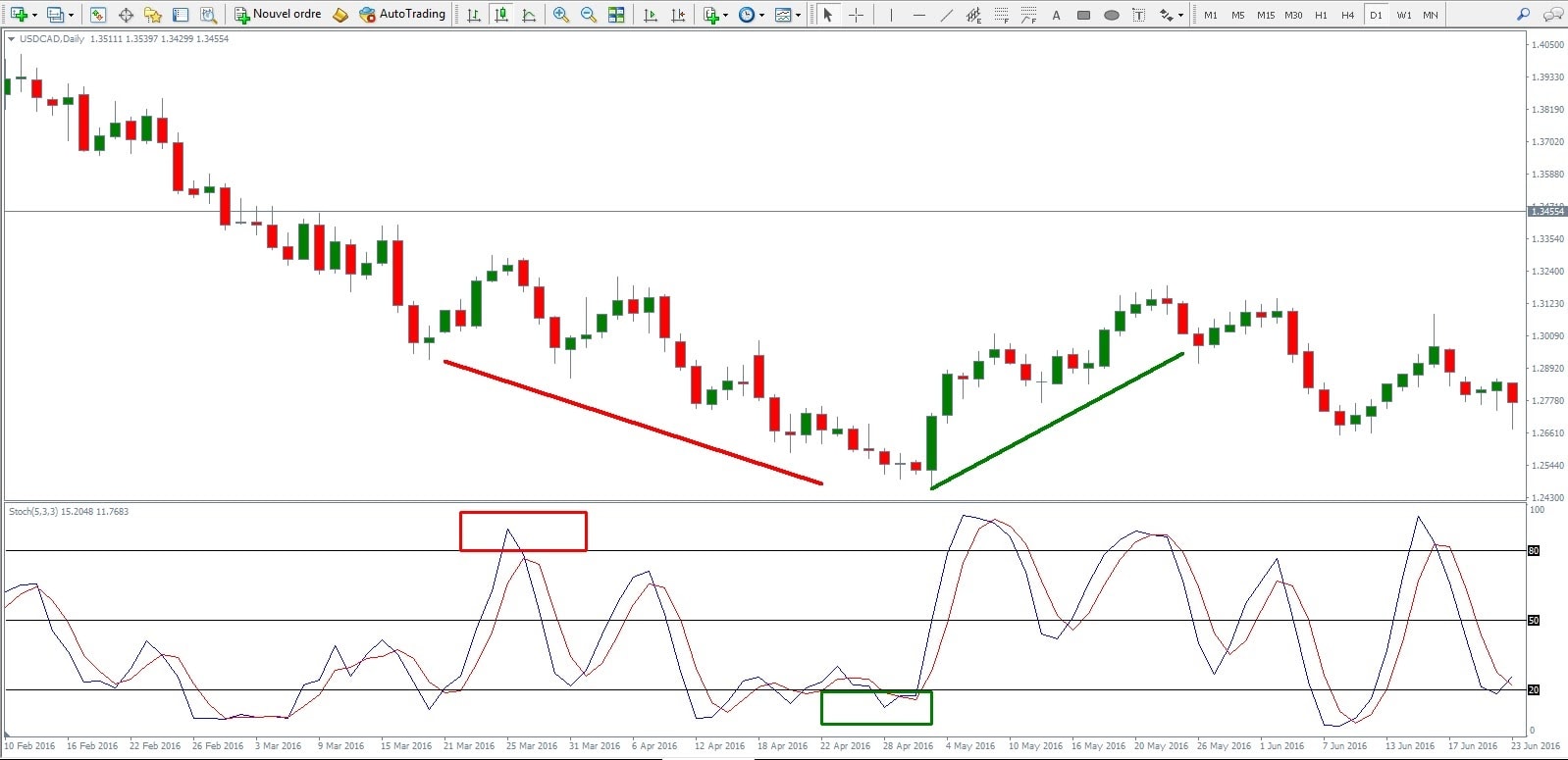Viewport: 1568px width, 760px height.
Task: Choose the text A tool
Action: (1056, 15)
